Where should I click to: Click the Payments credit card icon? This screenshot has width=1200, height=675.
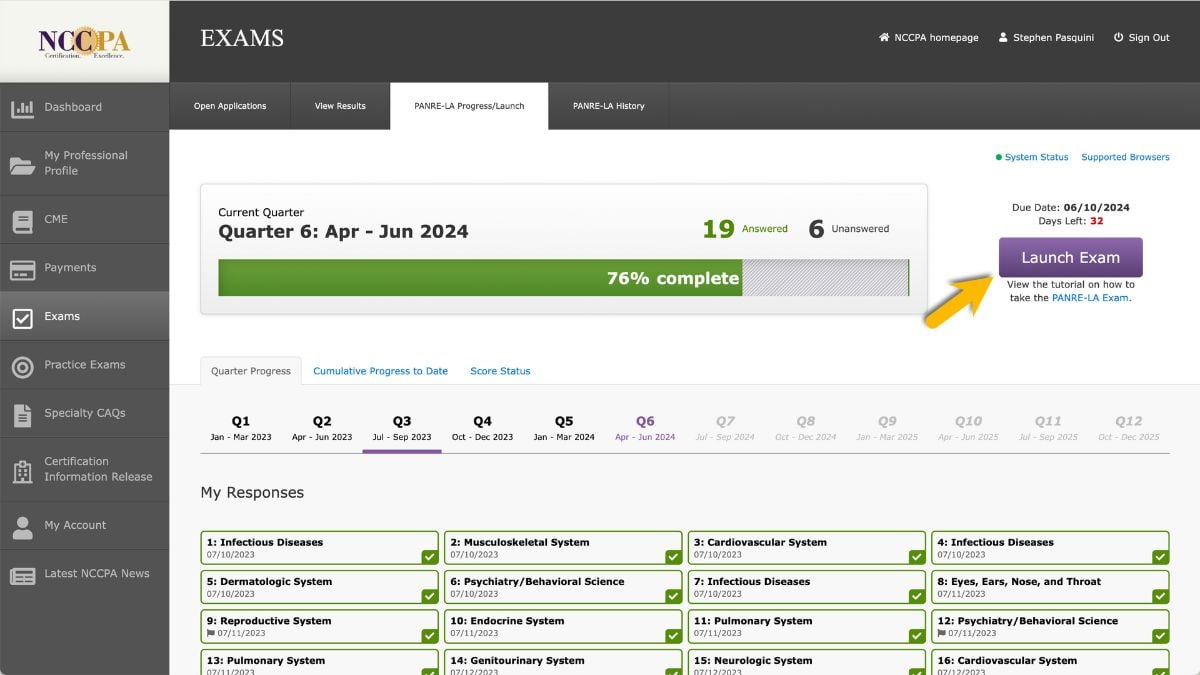tap(22, 269)
